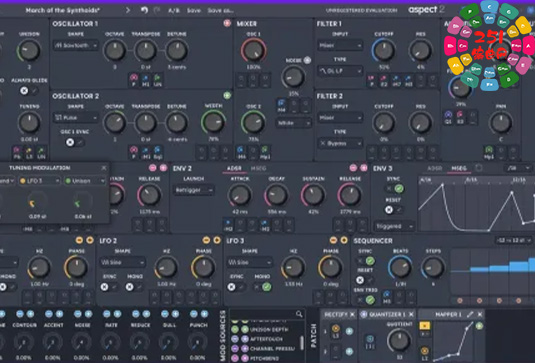Screen dimensions: 535x363
Task: Click the A/B compare button
Action: point(174,11)
